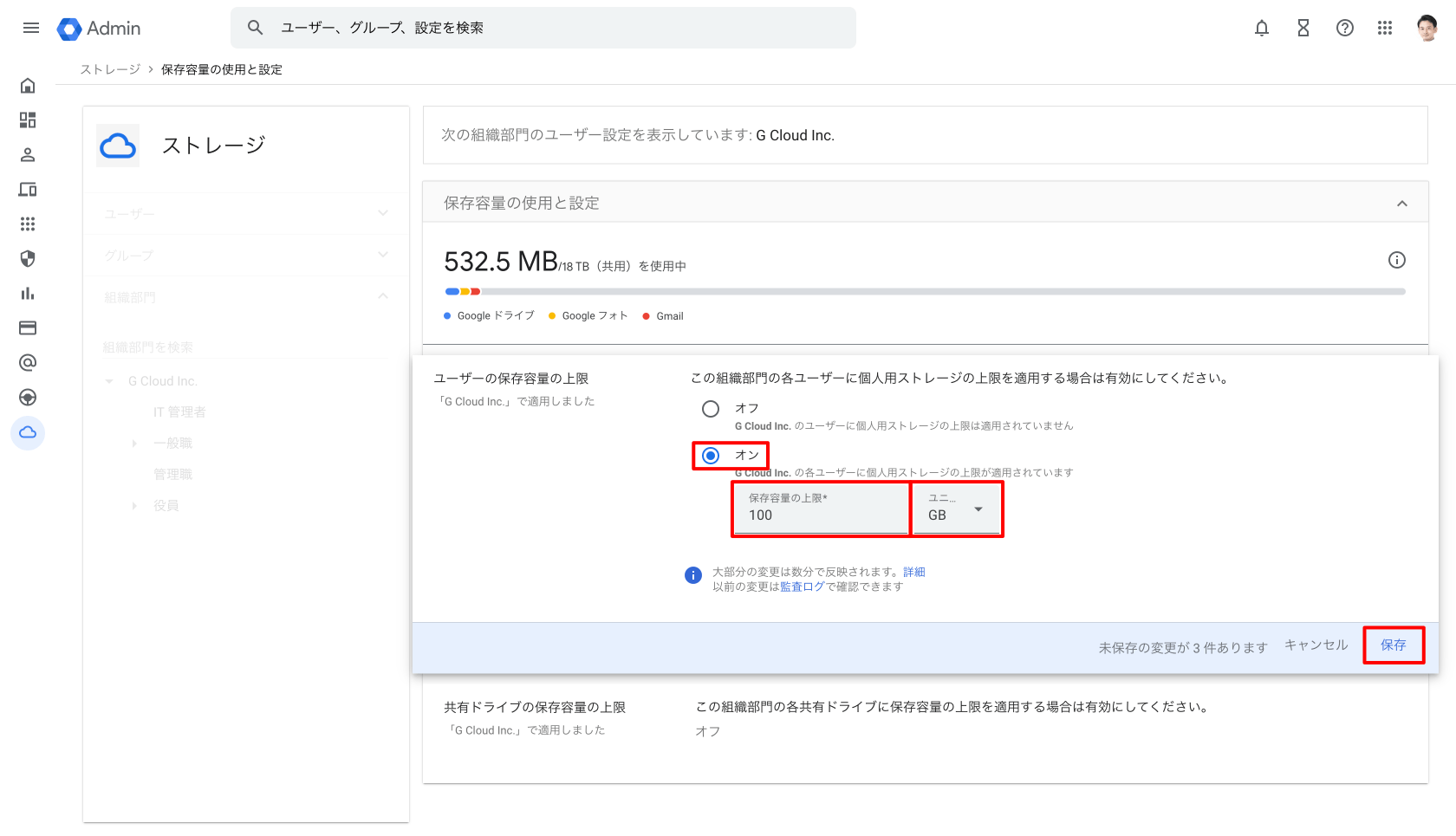Click the 保存容量の上限 input field

coord(821,509)
